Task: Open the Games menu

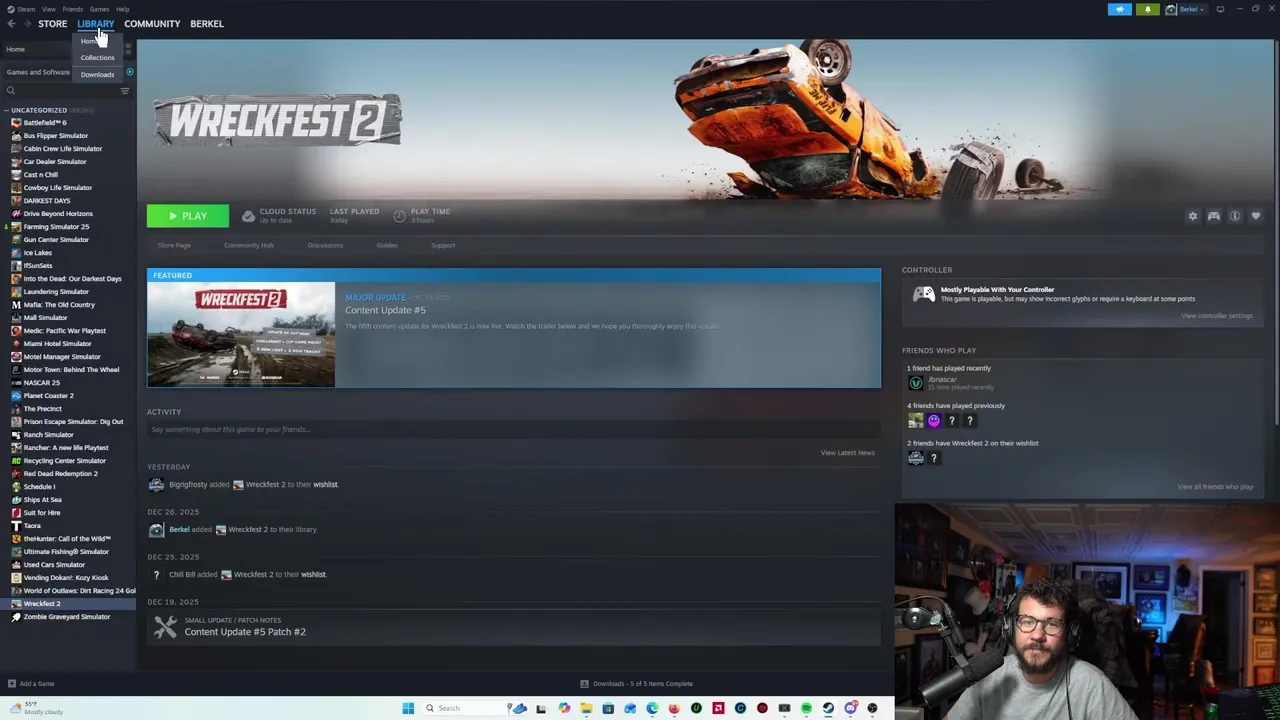Action: (x=99, y=9)
